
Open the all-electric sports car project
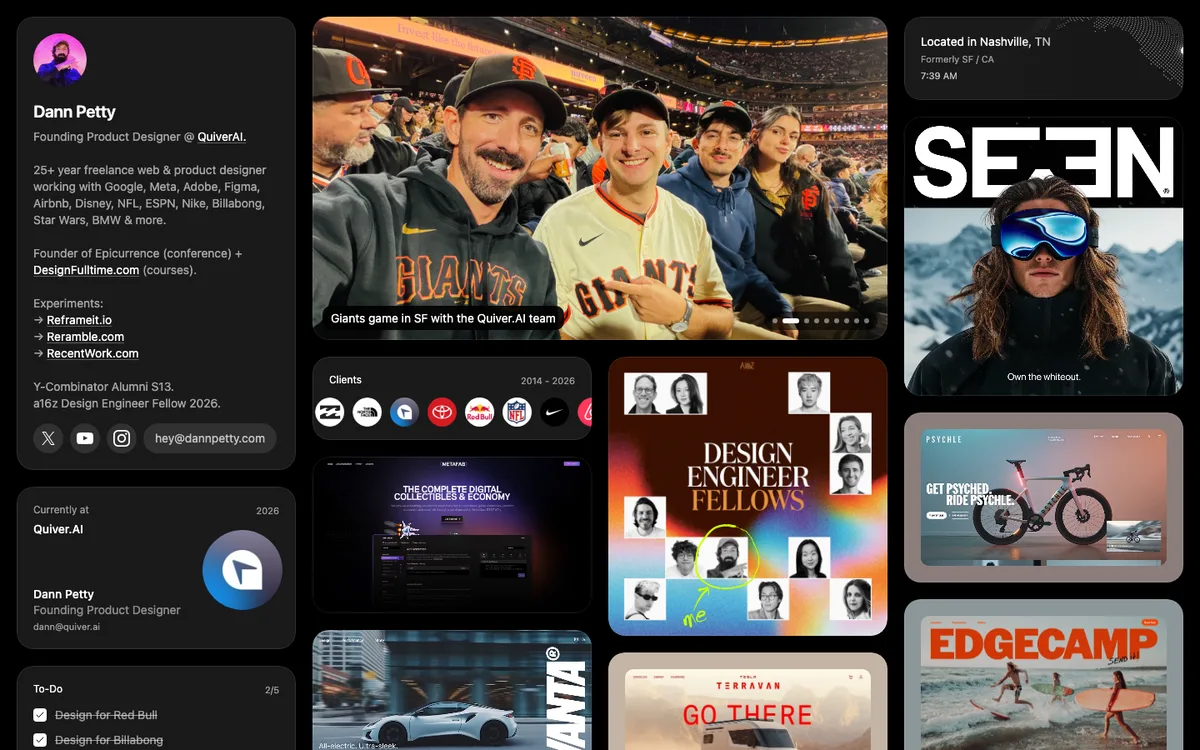point(452,690)
